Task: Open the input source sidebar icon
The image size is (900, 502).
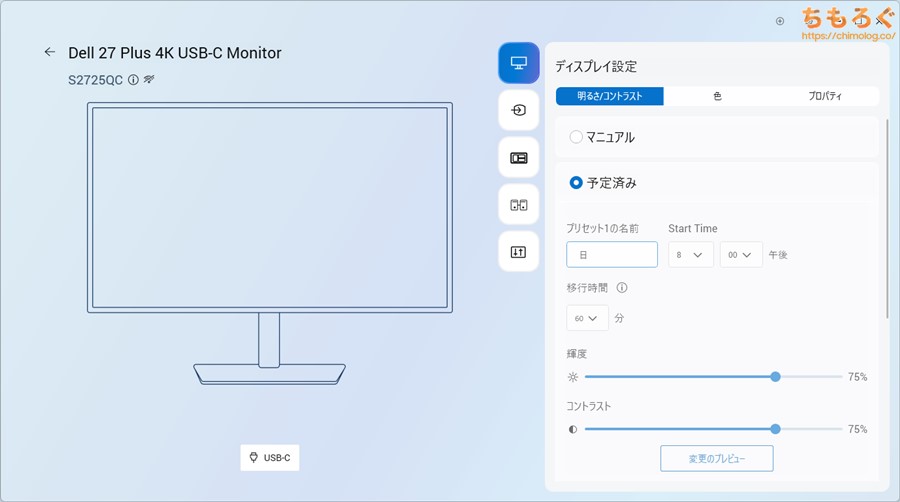Action: [518, 110]
